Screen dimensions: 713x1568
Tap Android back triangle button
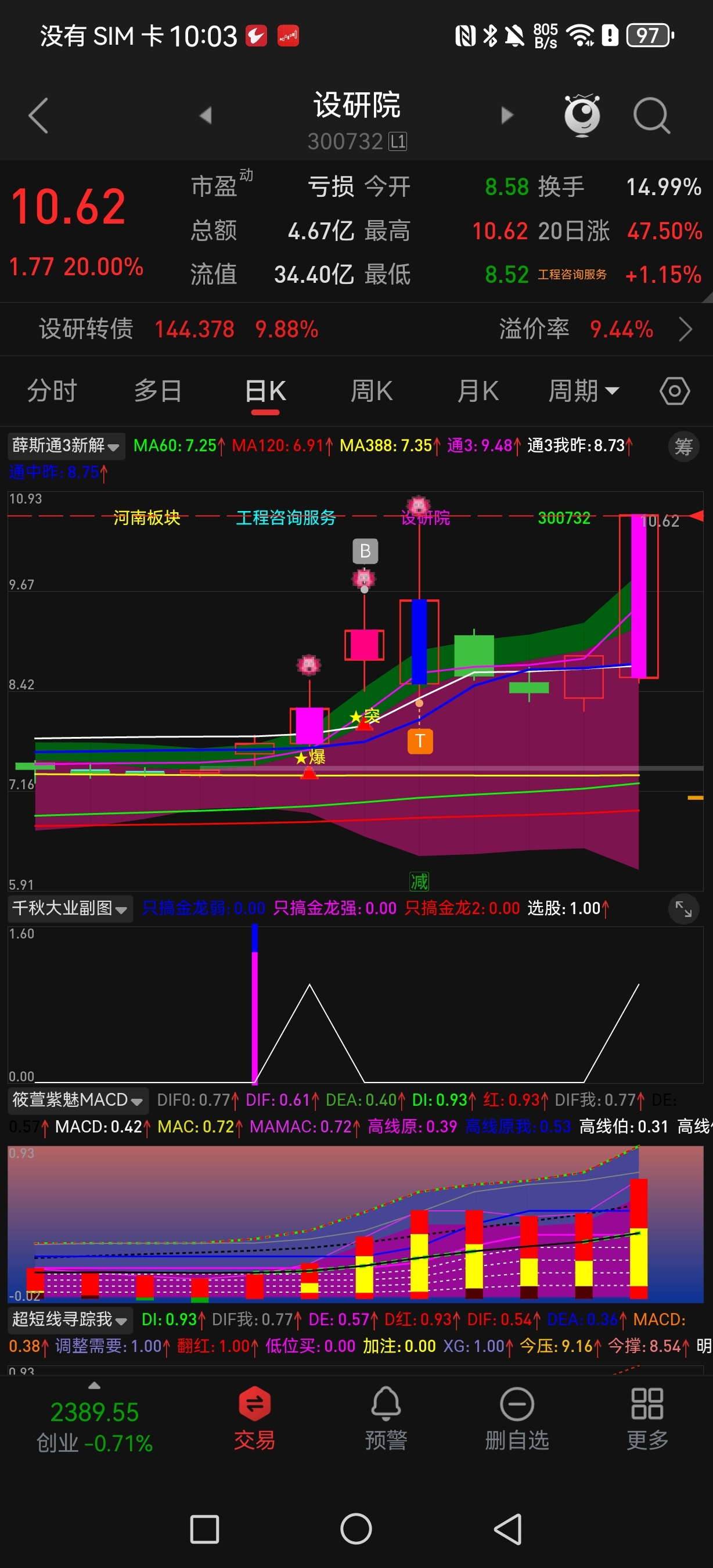click(508, 1529)
